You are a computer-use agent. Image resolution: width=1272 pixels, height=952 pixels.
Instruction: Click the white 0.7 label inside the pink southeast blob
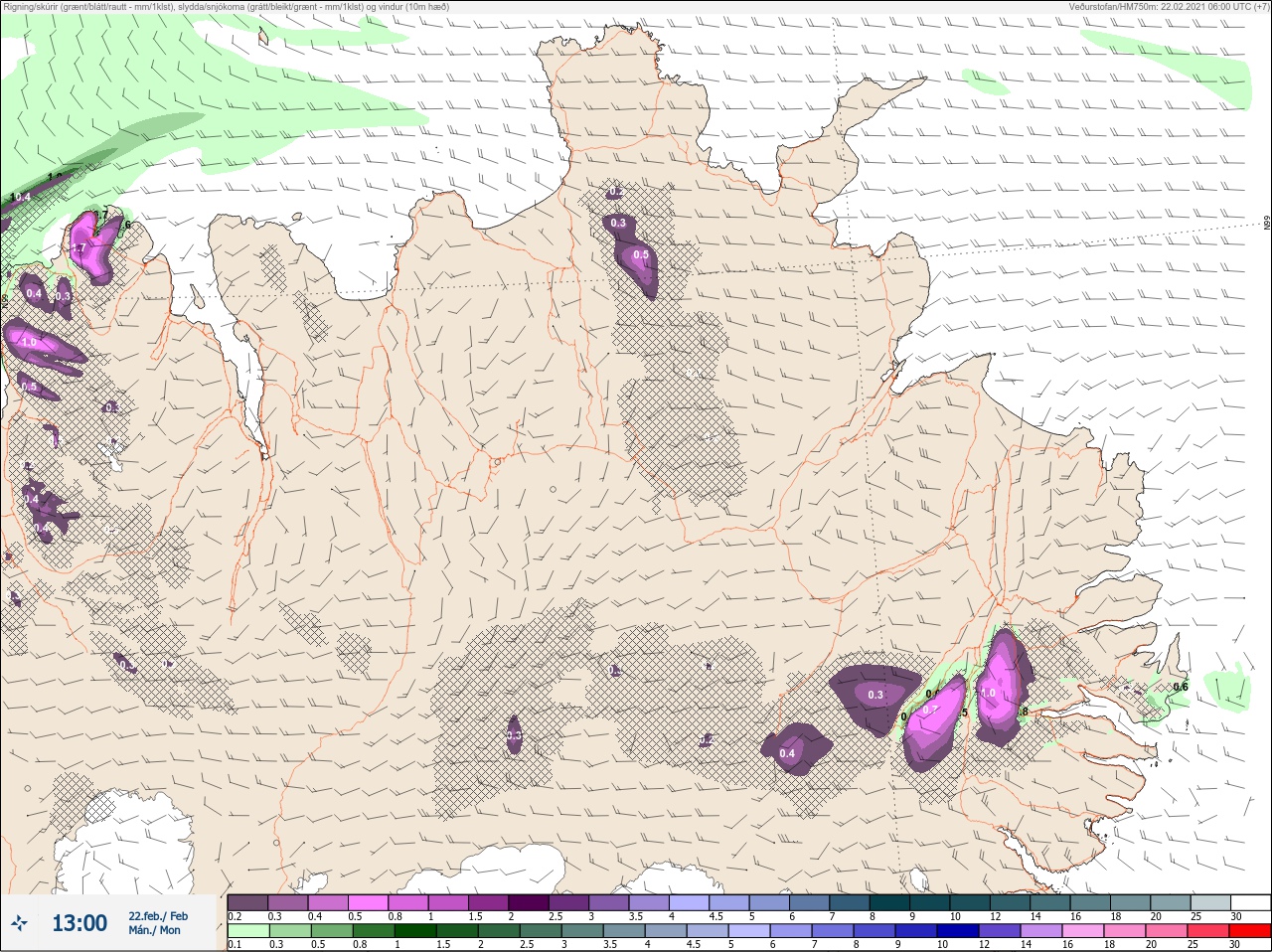pos(930,710)
